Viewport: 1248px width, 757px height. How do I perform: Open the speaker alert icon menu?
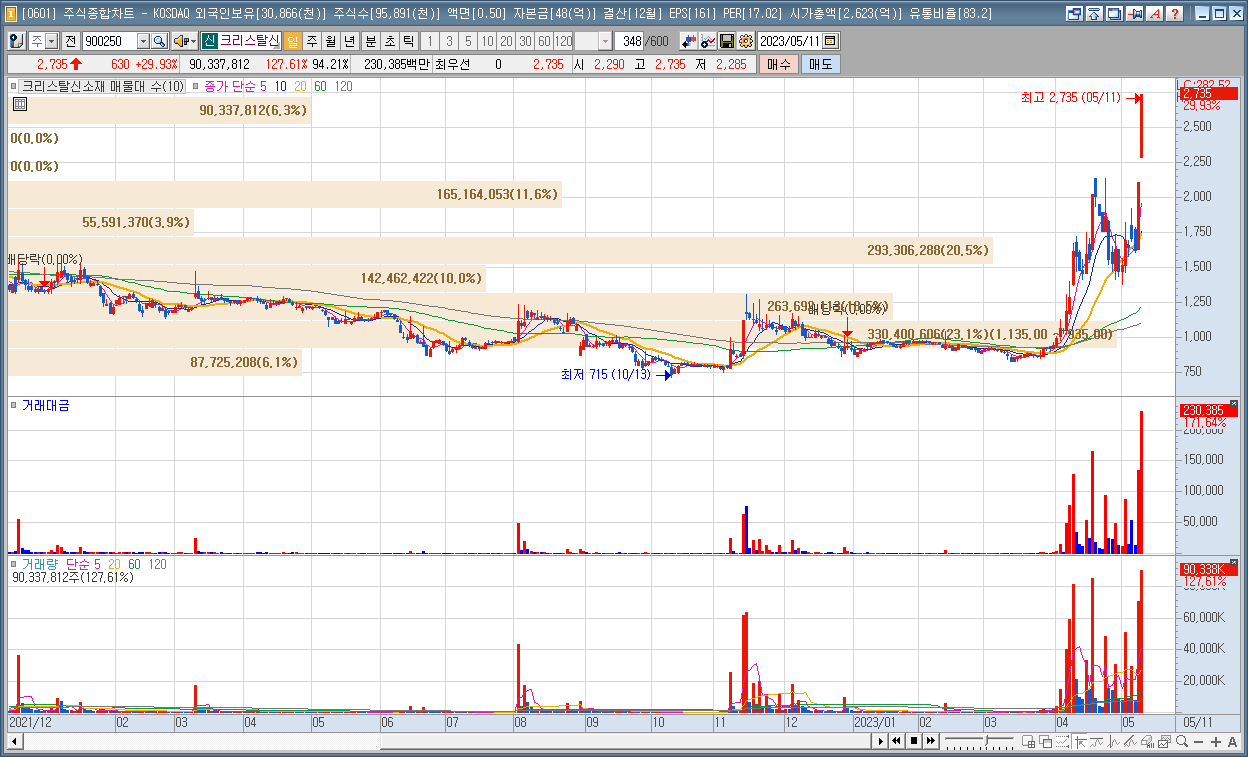185,41
